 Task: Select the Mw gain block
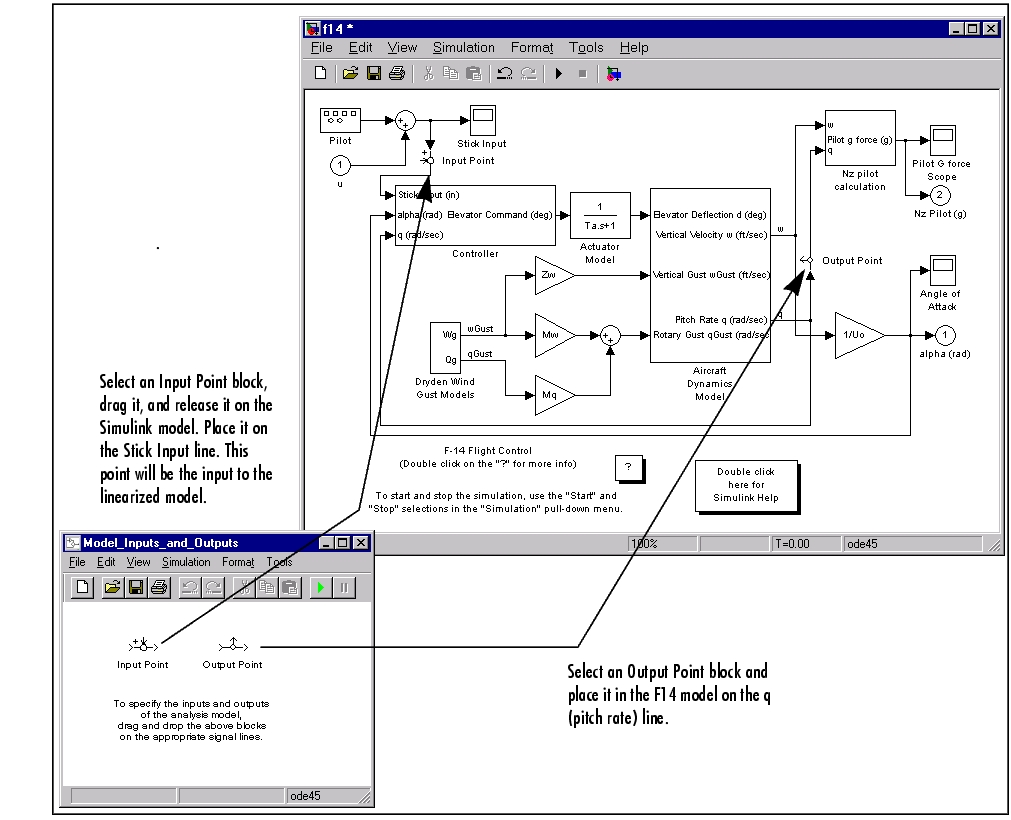pyautogui.click(x=555, y=335)
